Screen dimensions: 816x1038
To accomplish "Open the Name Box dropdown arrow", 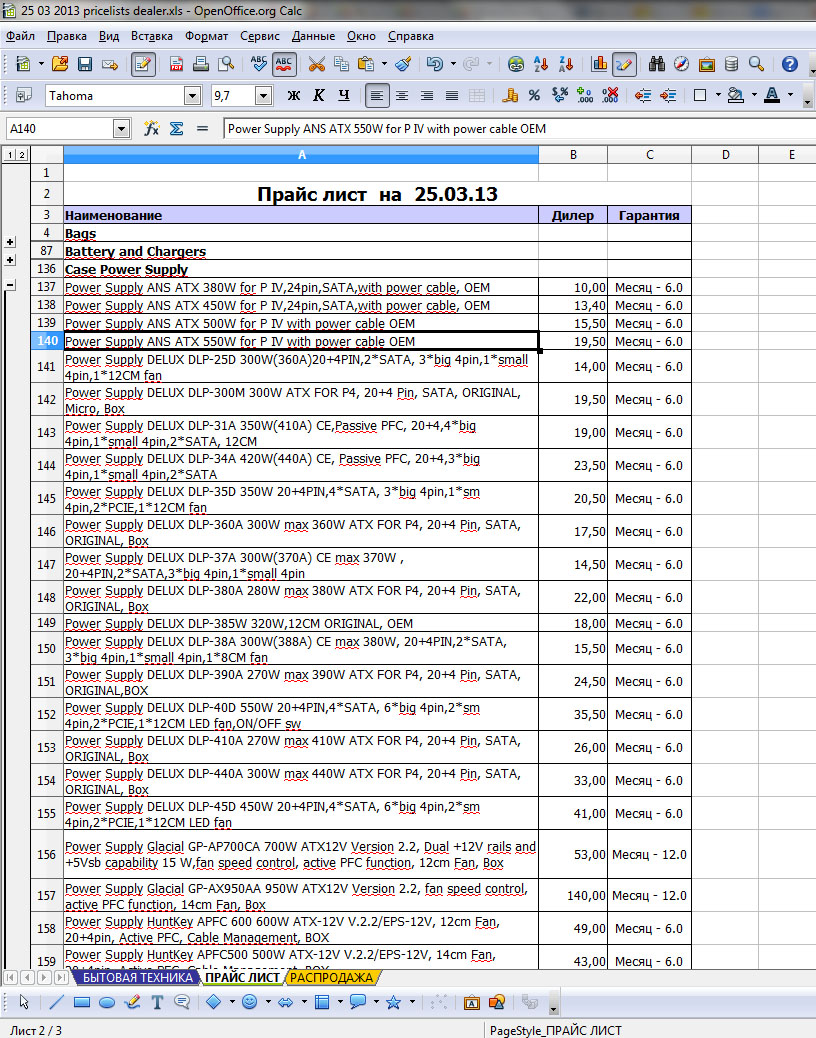I will click(121, 128).
